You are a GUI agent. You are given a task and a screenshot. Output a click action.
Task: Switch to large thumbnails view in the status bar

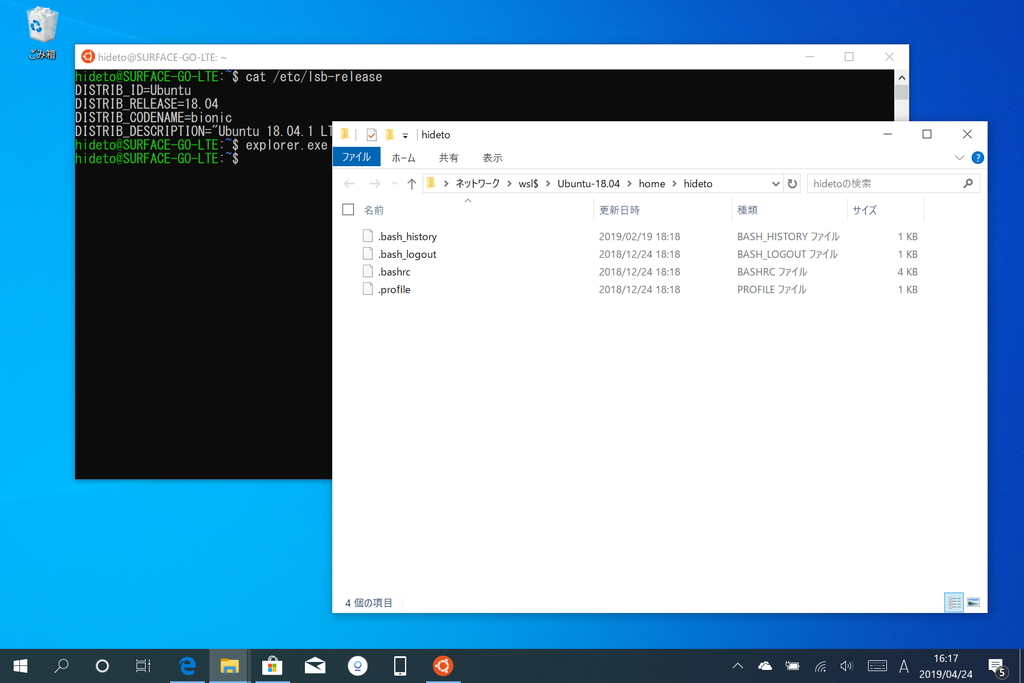(971, 602)
